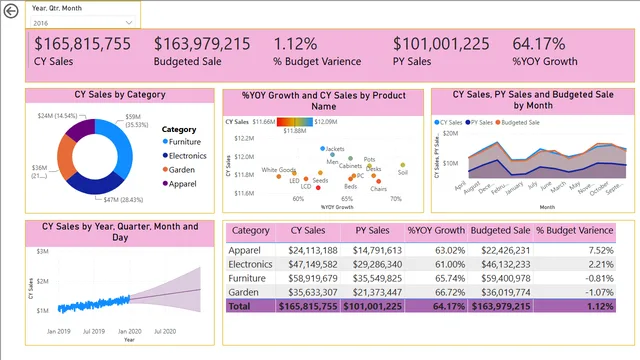
Task: Sort table by Category column header
Action: coord(251,231)
